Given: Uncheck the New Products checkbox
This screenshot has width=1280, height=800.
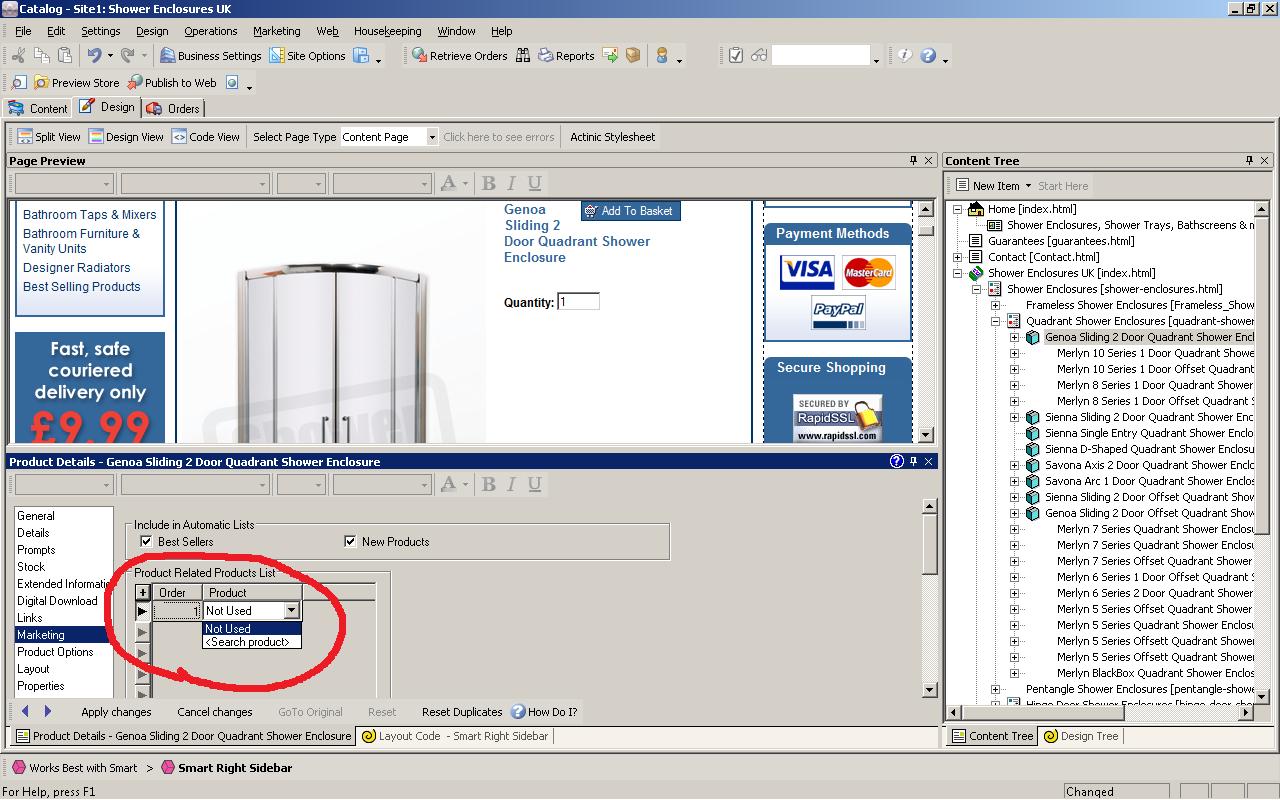Looking at the screenshot, I should pyautogui.click(x=350, y=542).
